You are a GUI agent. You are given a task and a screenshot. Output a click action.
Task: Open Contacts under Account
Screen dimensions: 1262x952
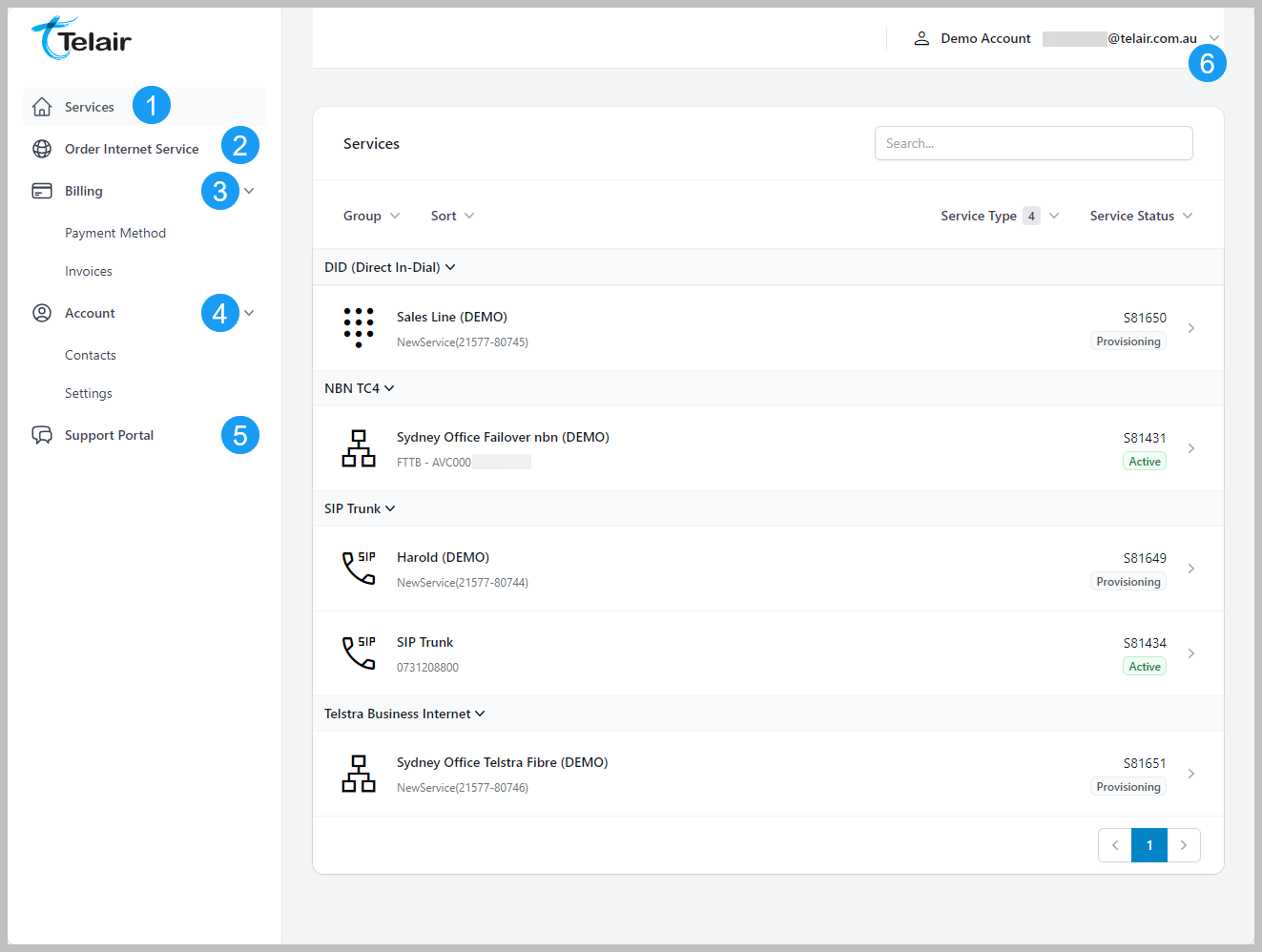click(x=91, y=355)
